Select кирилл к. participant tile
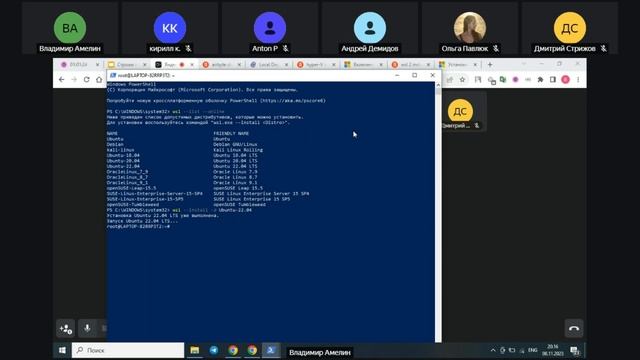The image size is (640, 360). (170, 28)
